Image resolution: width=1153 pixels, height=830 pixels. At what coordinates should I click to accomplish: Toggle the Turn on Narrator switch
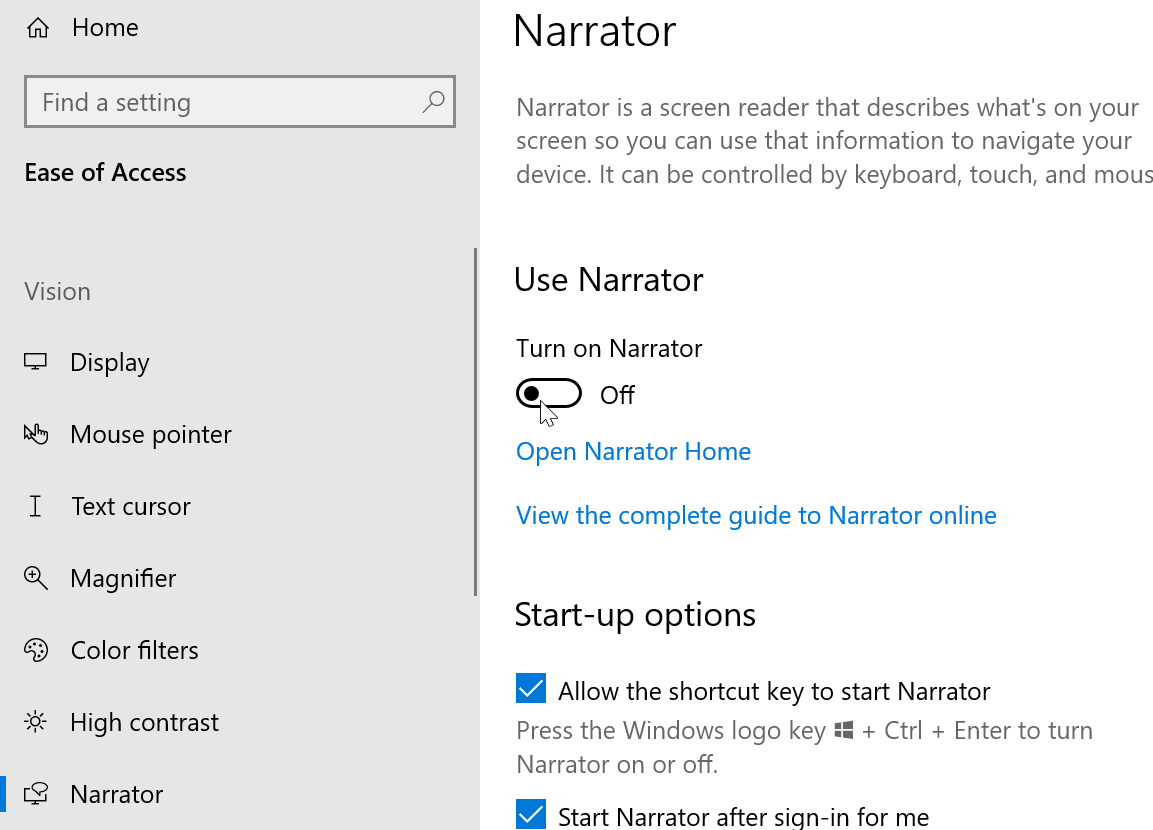coord(549,394)
